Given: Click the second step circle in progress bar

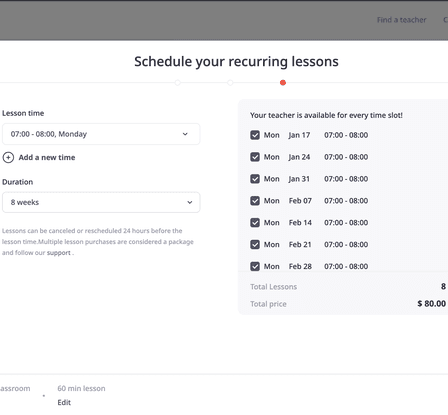Looking at the screenshot, I should pyautogui.click(x=230, y=83).
